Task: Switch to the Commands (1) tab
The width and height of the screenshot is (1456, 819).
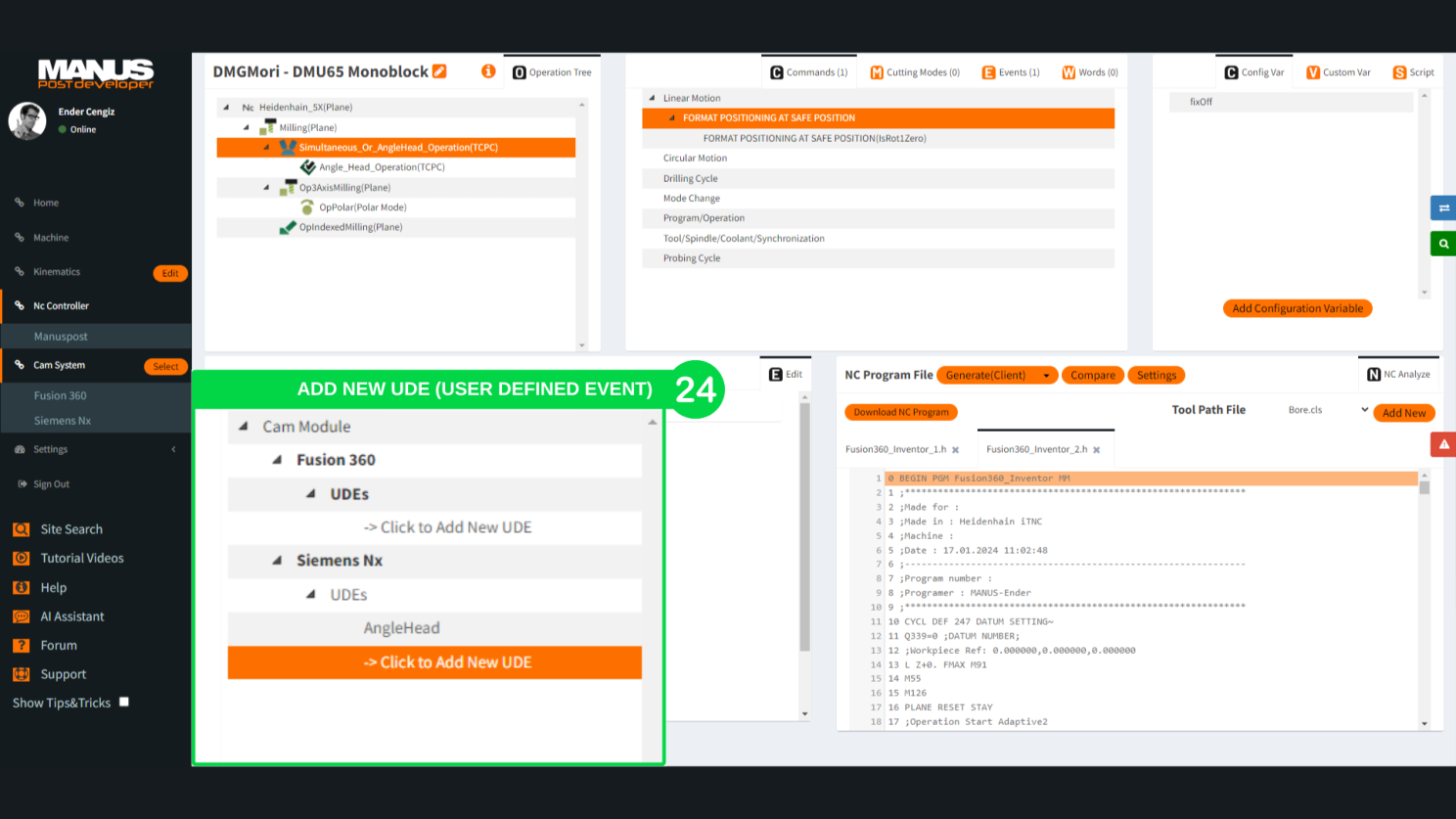Action: pyautogui.click(x=808, y=72)
